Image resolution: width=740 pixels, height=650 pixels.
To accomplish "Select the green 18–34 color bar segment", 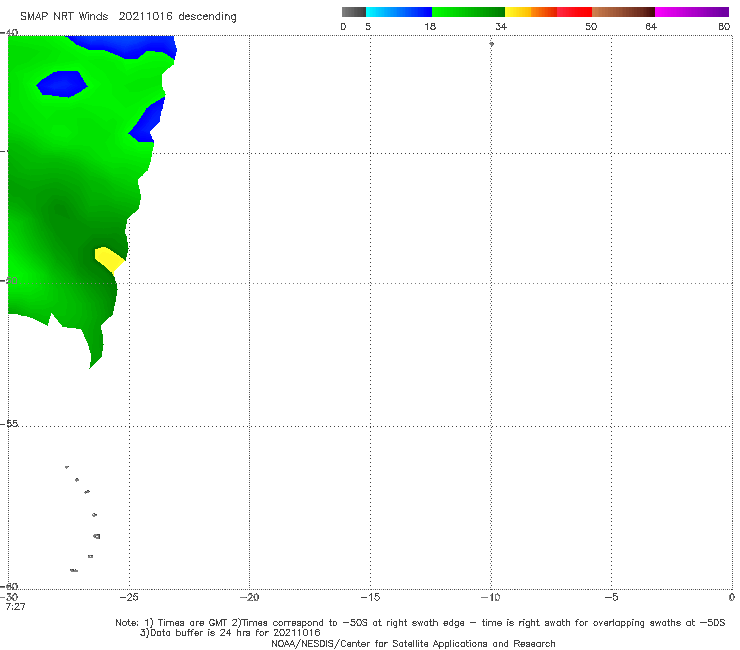I will point(468,12).
